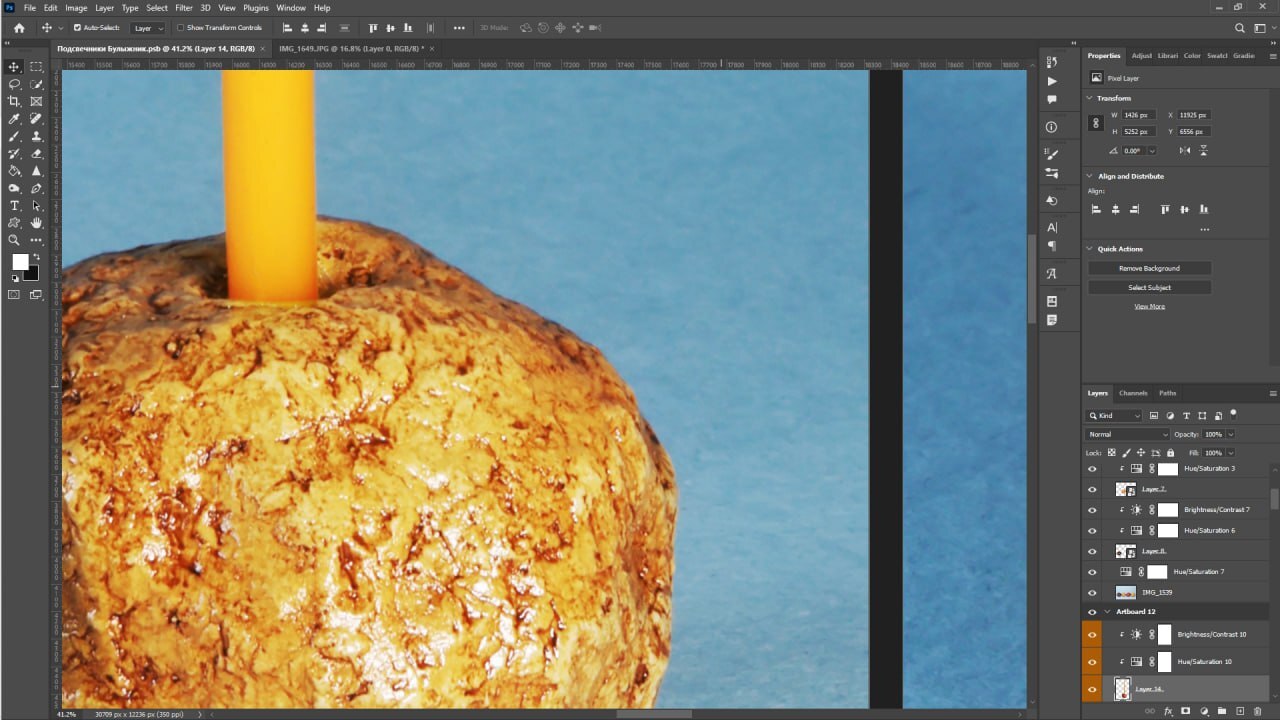The image size is (1280, 720).
Task: Select the Frame tool
Action: [36, 101]
